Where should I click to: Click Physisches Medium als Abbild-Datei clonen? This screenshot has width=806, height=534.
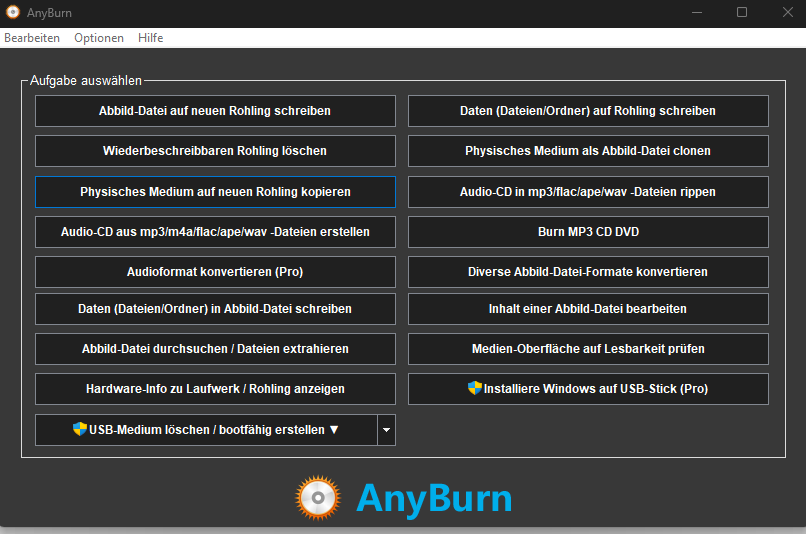pos(588,151)
